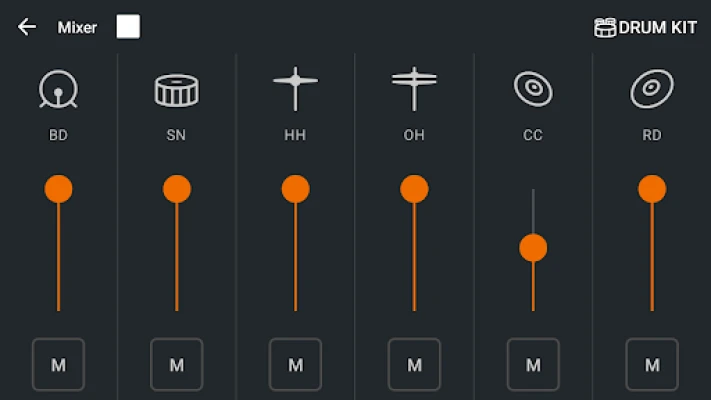Click the SN volume slider knob
This screenshot has width=711, height=400.
point(176,189)
